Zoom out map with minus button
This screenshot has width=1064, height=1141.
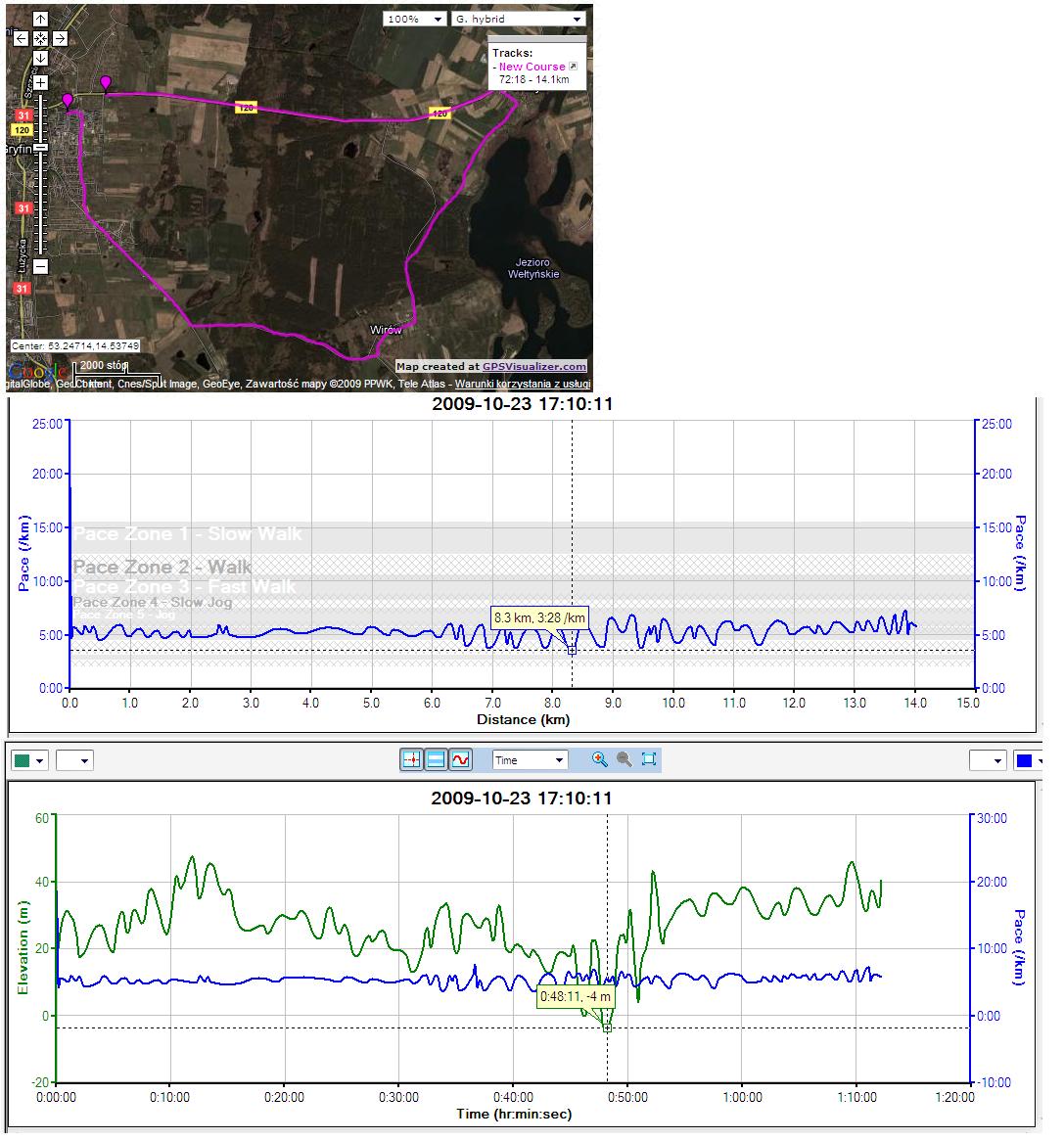tap(40, 266)
